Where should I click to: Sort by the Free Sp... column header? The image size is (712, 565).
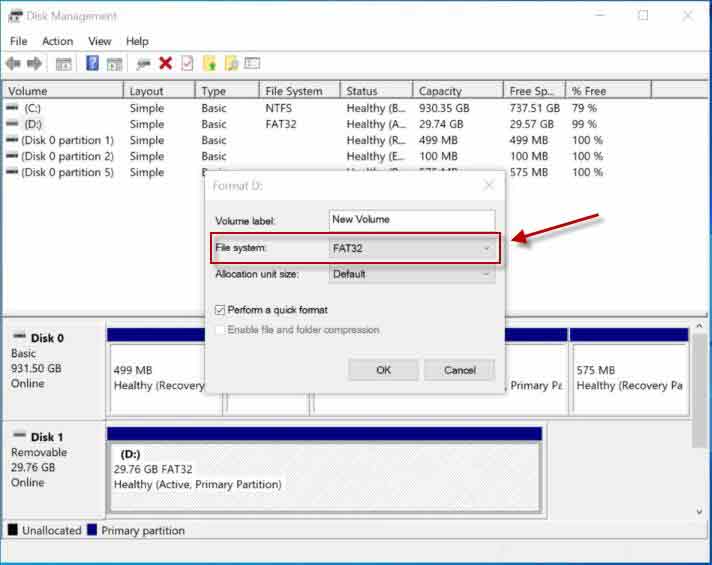point(534,91)
